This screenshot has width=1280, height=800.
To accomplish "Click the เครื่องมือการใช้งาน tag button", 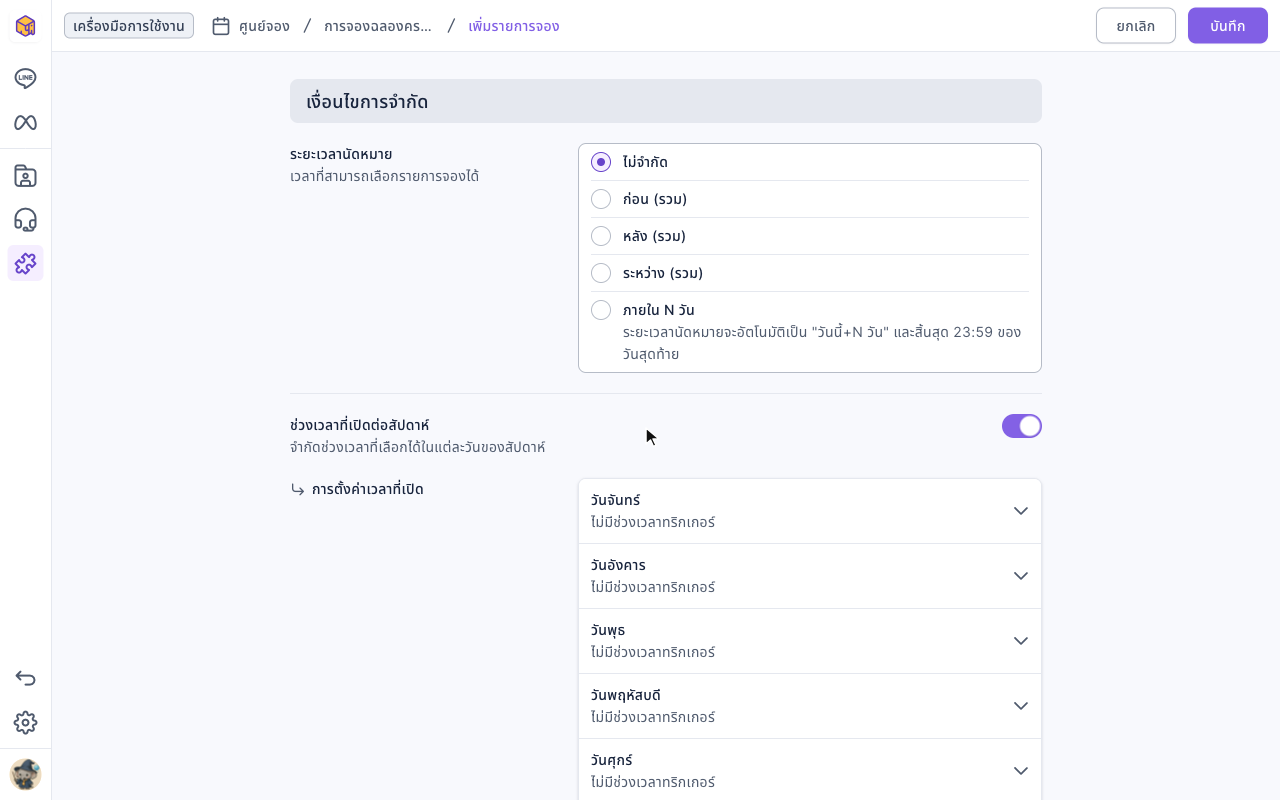I will (x=129, y=26).
